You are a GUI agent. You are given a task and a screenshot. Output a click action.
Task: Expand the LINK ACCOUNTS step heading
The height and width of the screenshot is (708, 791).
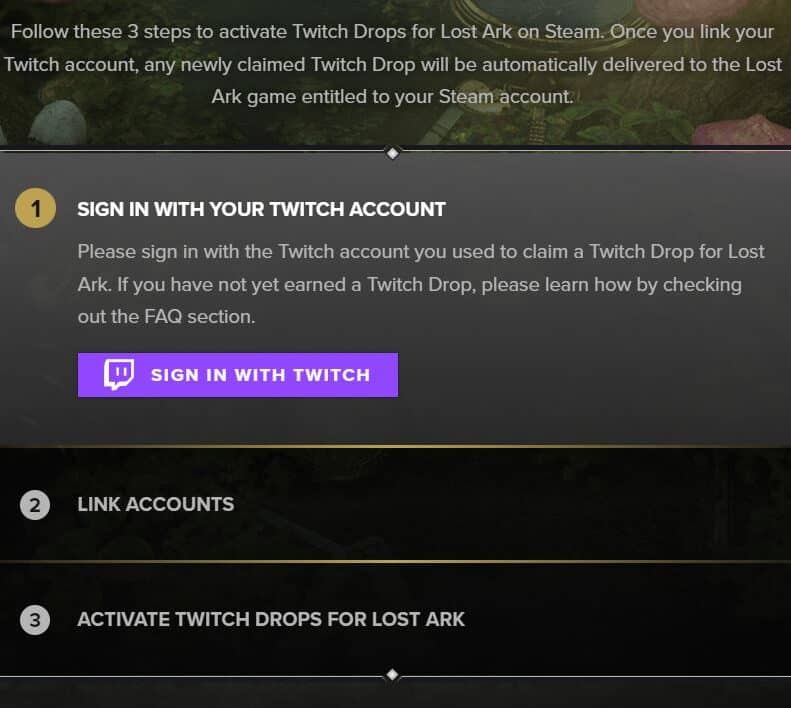click(155, 504)
